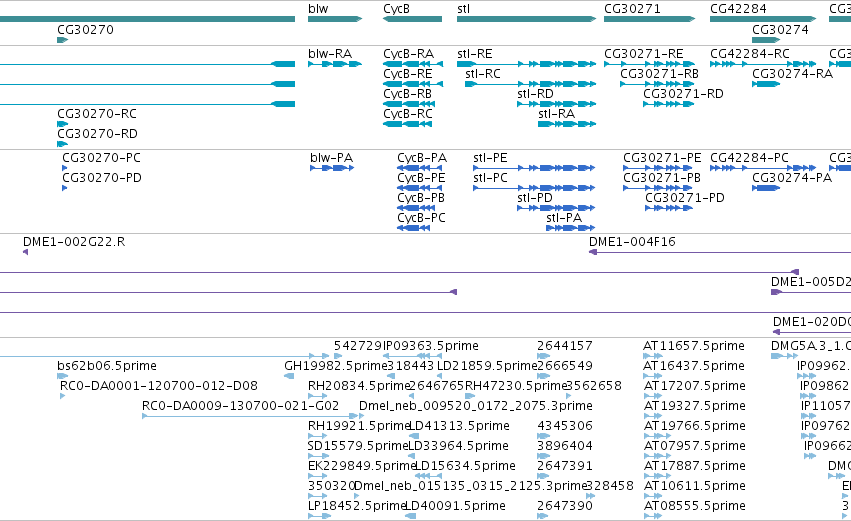The width and height of the screenshot is (851, 521).
Task: Open CDS label stl-PD
Action: click(x=535, y=198)
